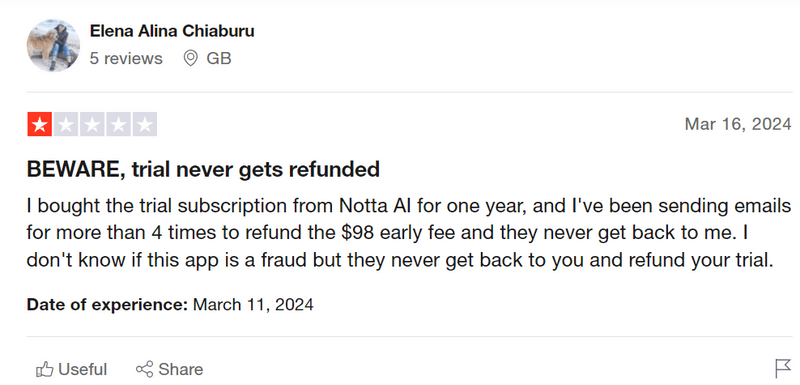Click the thumbs-up icon beside Useful

[45, 369]
